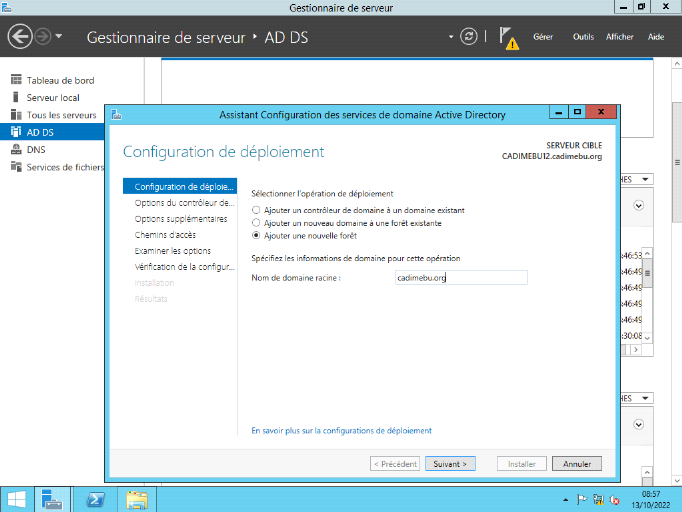Image resolution: width=682 pixels, height=512 pixels.
Task: Show hidden tray icons arrow
Action: tap(565, 500)
